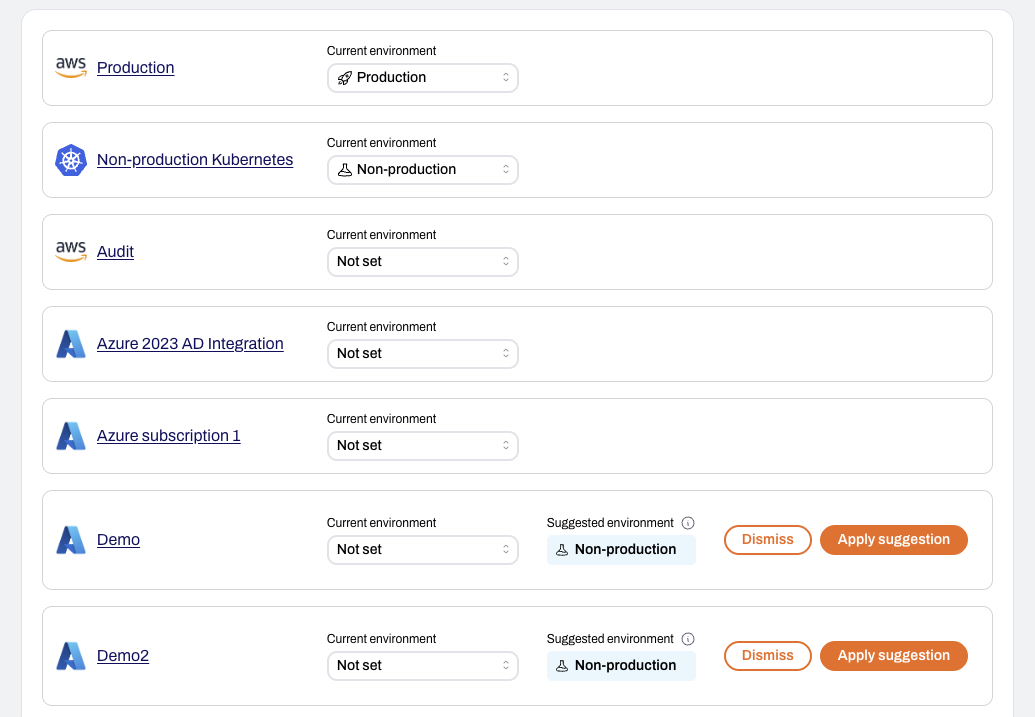The width and height of the screenshot is (1035, 717).
Task: Dismiss the environment suggestion for Demo
Action: tap(767, 539)
